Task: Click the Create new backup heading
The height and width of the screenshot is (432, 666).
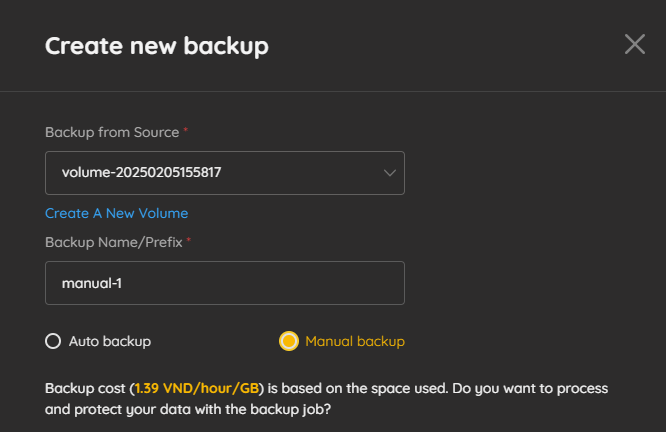Action: coord(157,46)
